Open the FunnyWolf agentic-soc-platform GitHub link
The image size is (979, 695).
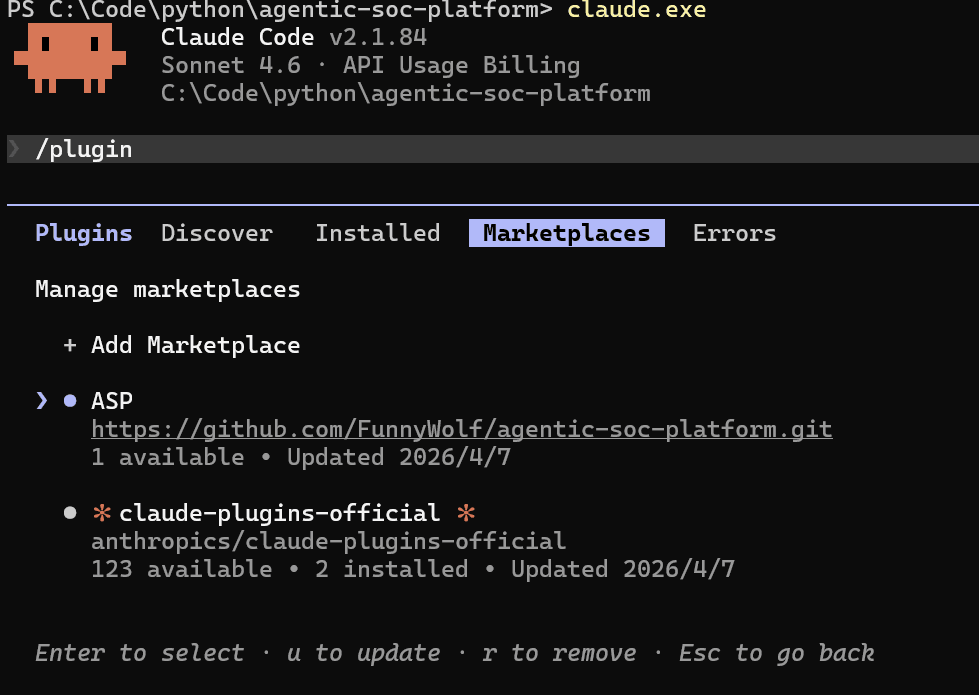[x=460, y=428]
